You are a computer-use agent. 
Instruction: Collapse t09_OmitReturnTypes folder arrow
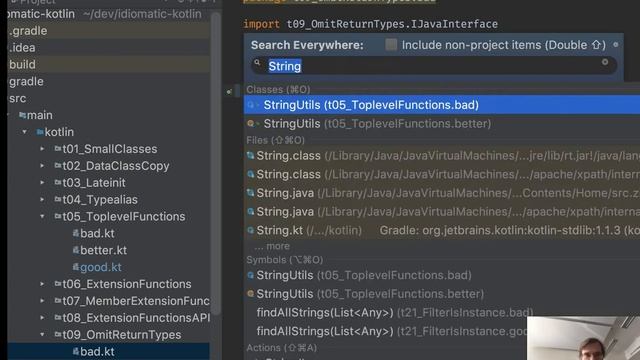coord(42,335)
